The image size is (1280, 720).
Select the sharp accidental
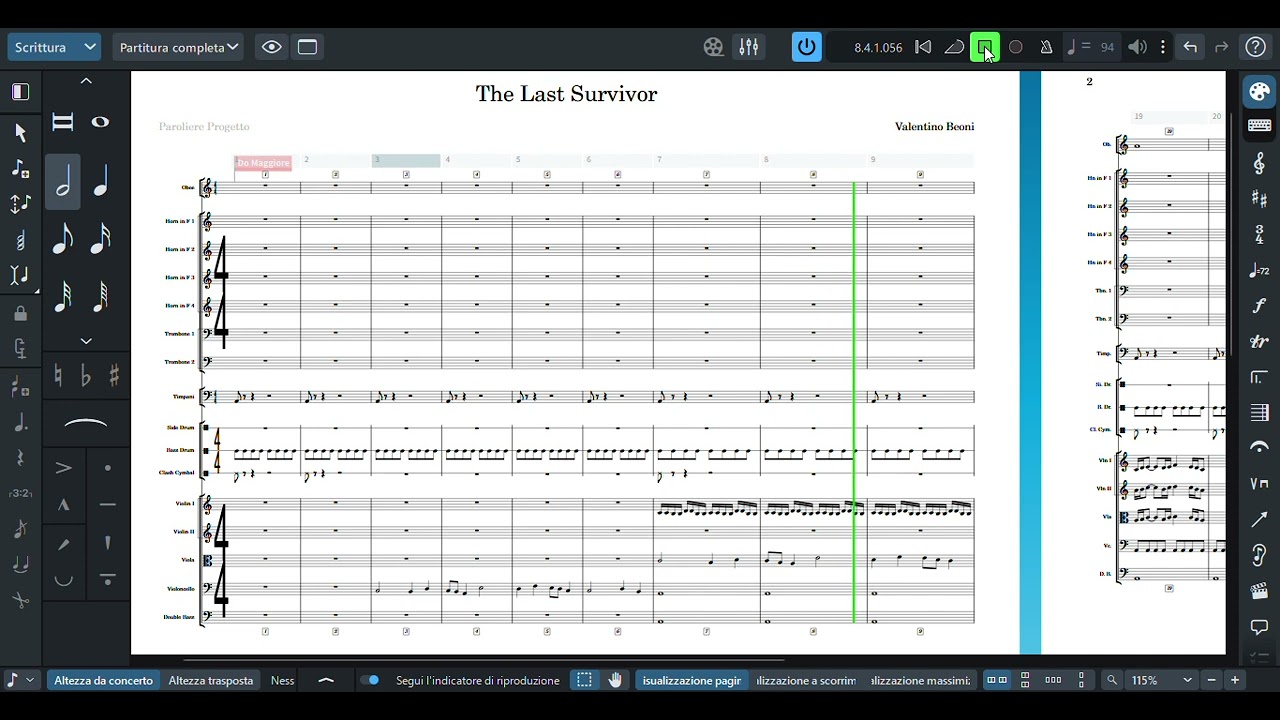pyautogui.click(x=113, y=376)
